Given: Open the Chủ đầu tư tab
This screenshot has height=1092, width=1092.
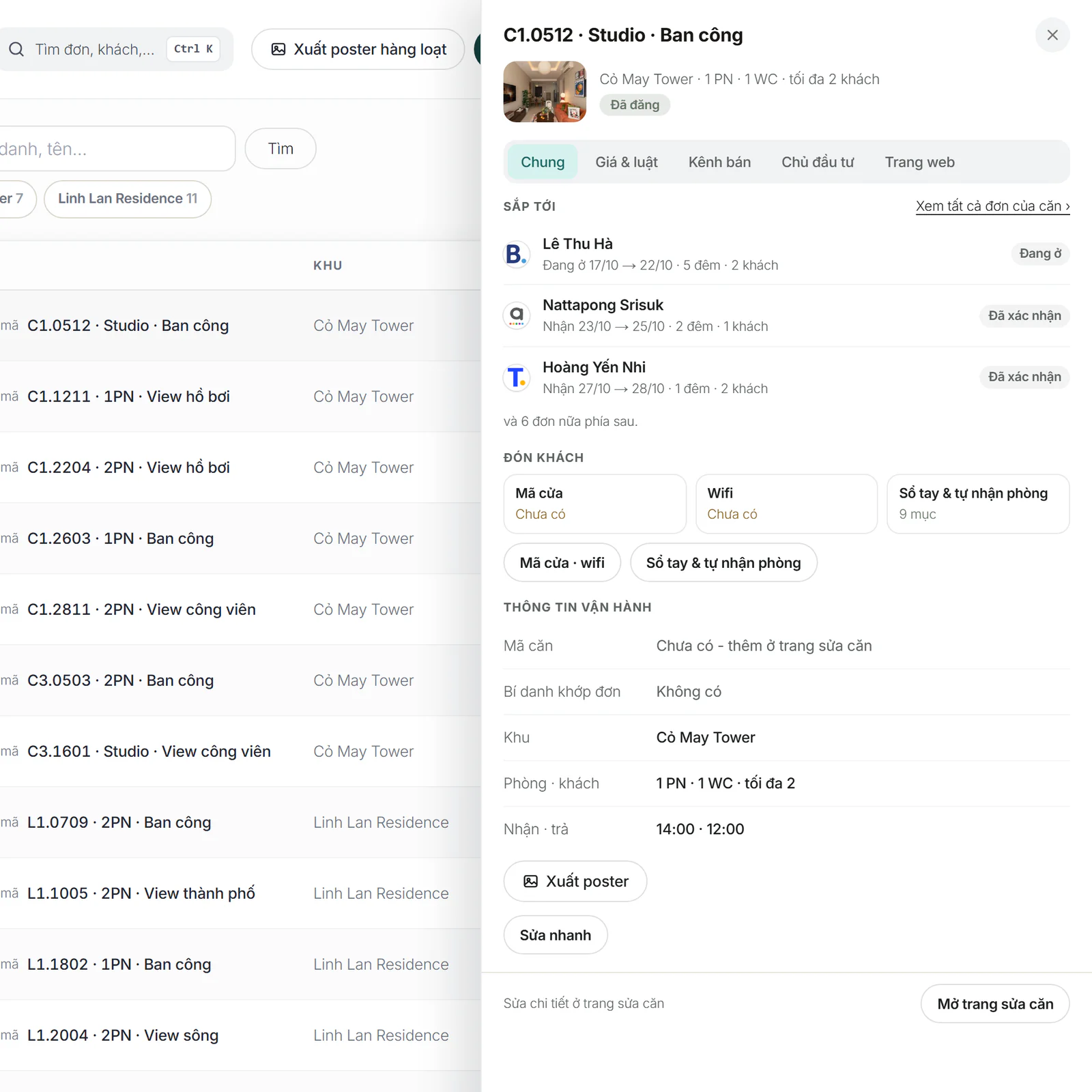Looking at the screenshot, I should 818,162.
